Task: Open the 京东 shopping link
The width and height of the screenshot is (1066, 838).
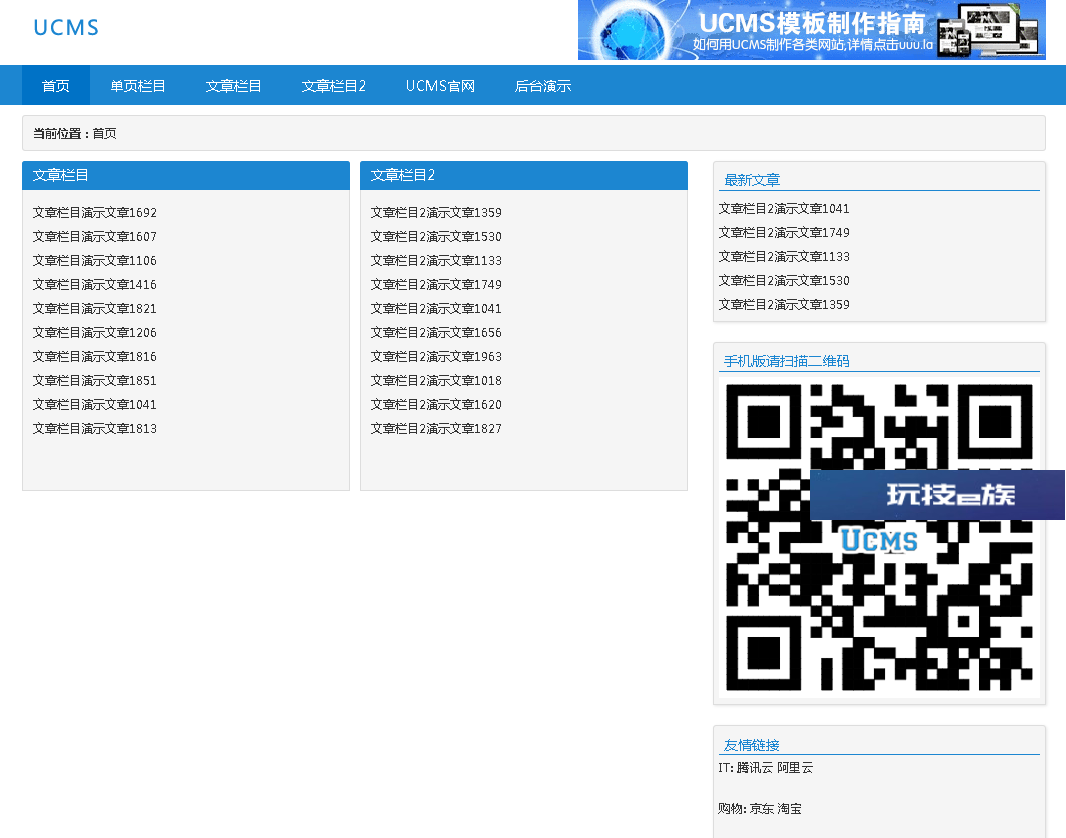Action: [x=761, y=809]
